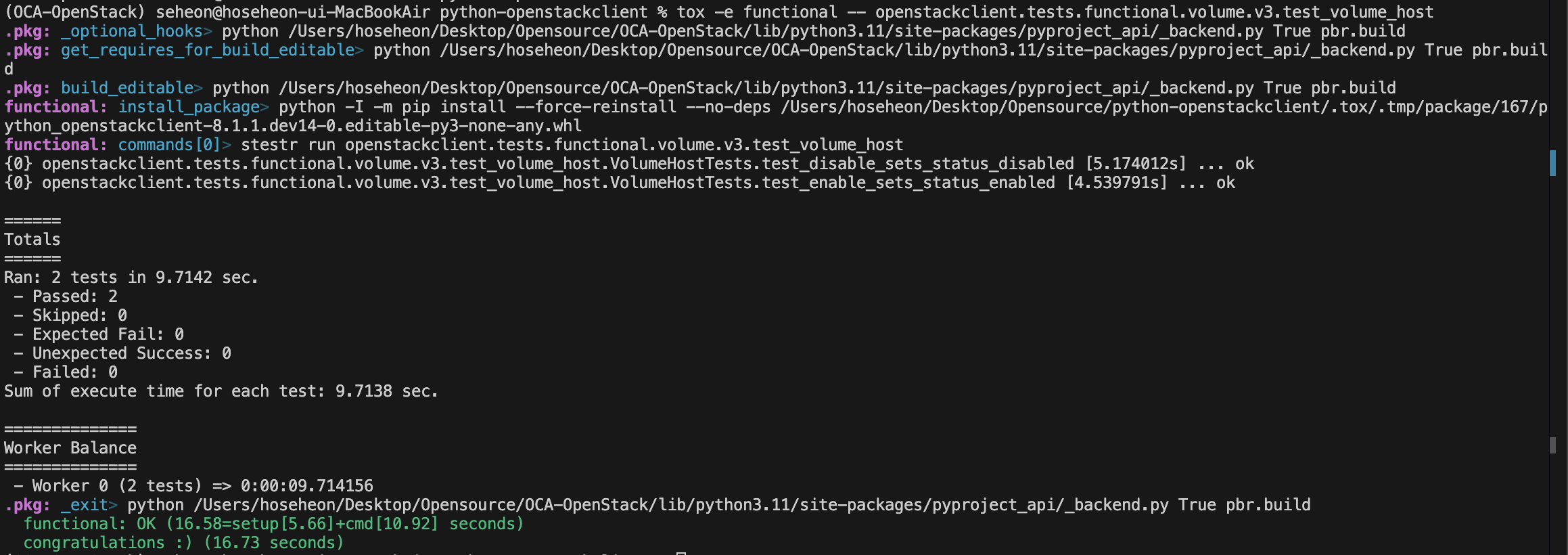Click the build_editable label
The width and height of the screenshot is (1568, 555).
126,88
